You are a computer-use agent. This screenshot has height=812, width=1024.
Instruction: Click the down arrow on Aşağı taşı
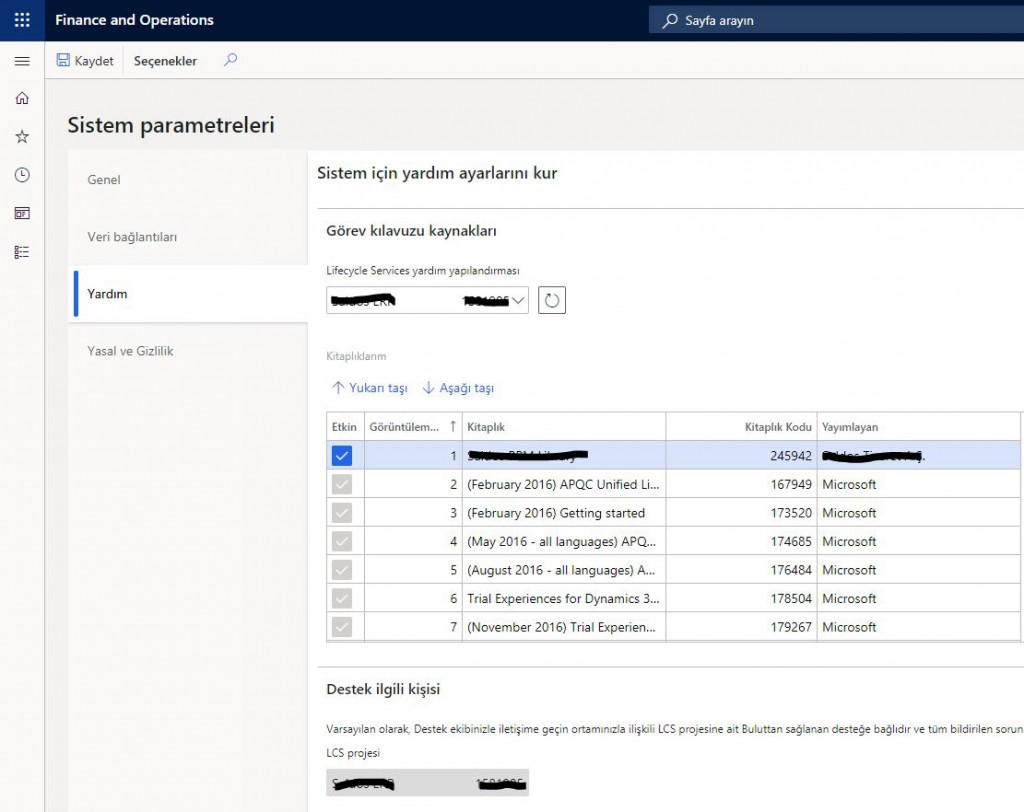point(428,387)
